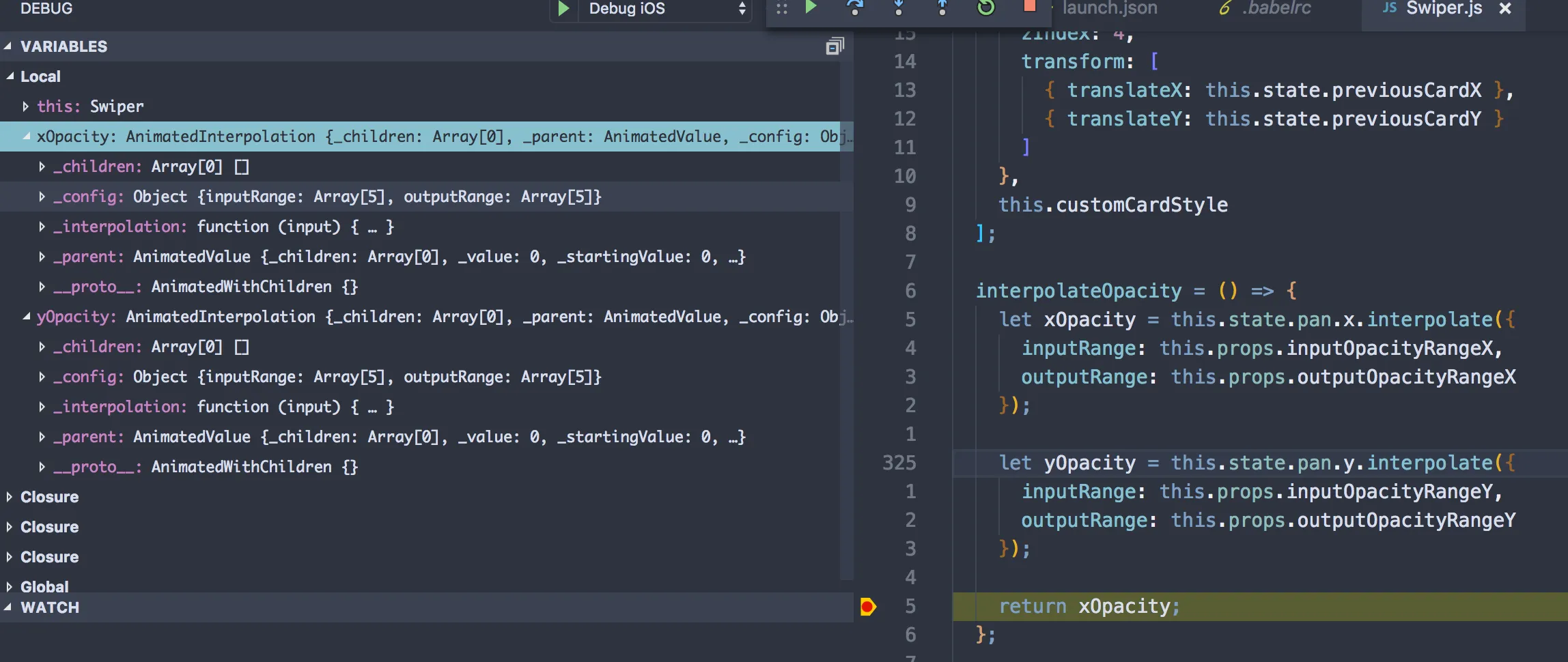The image size is (1568, 662).
Task: Expand _children under yOpacity
Action: [42, 347]
